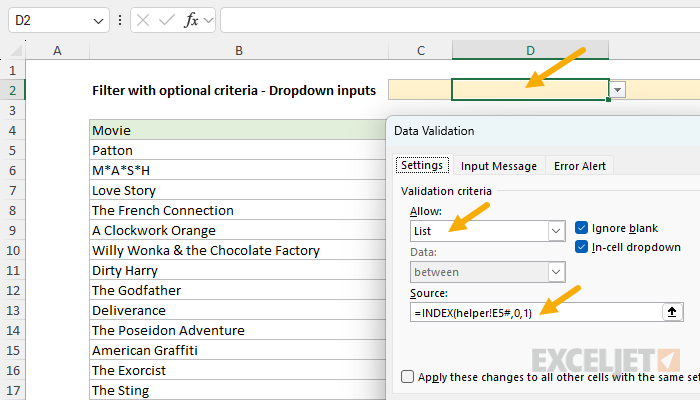Viewport: 700px width, 400px height.
Task: Select 'A Clockwork Orange' cell
Action: click(238, 230)
